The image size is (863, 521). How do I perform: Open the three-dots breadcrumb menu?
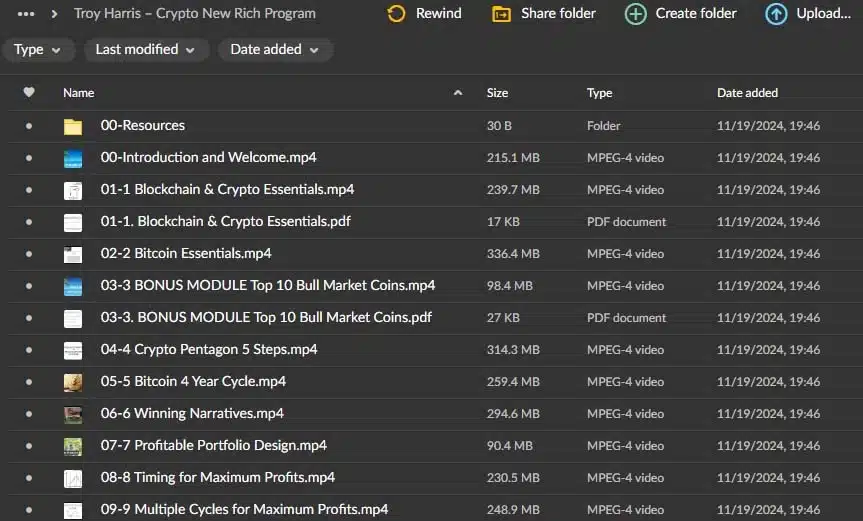pos(26,14)
